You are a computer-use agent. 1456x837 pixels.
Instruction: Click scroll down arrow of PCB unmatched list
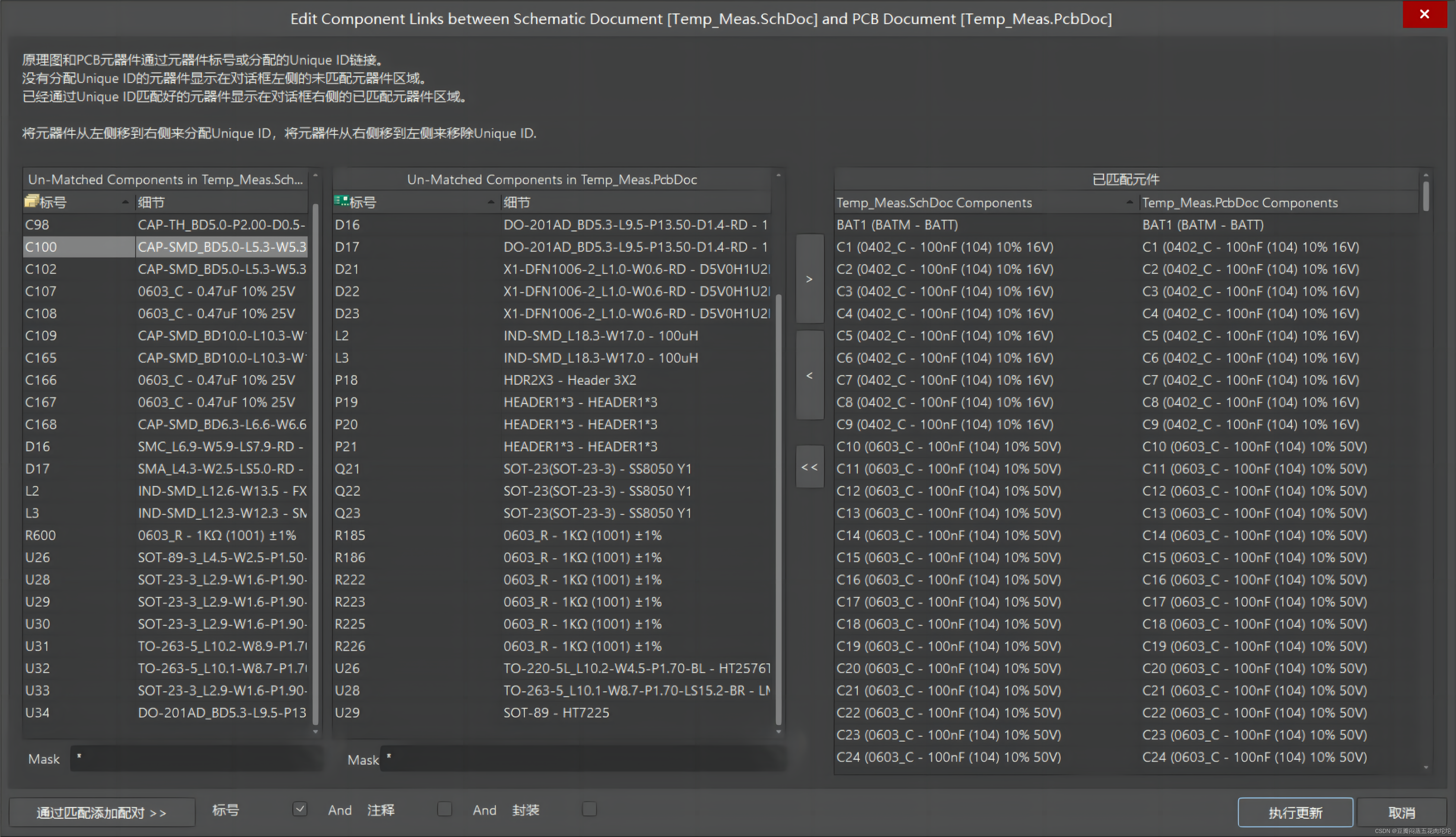point(778,732)
